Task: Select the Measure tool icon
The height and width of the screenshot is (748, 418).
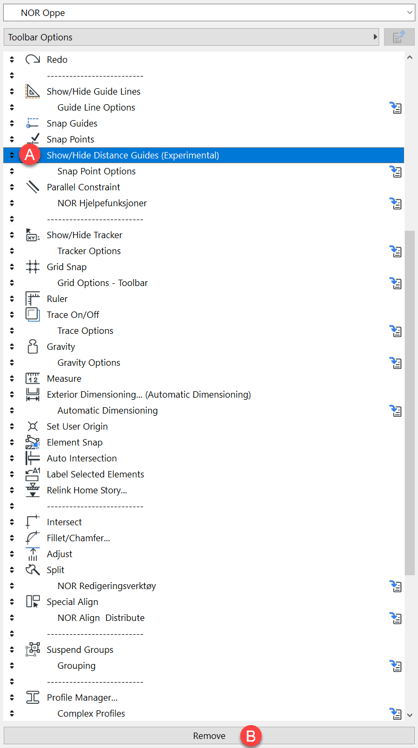Action: [32, 378]
